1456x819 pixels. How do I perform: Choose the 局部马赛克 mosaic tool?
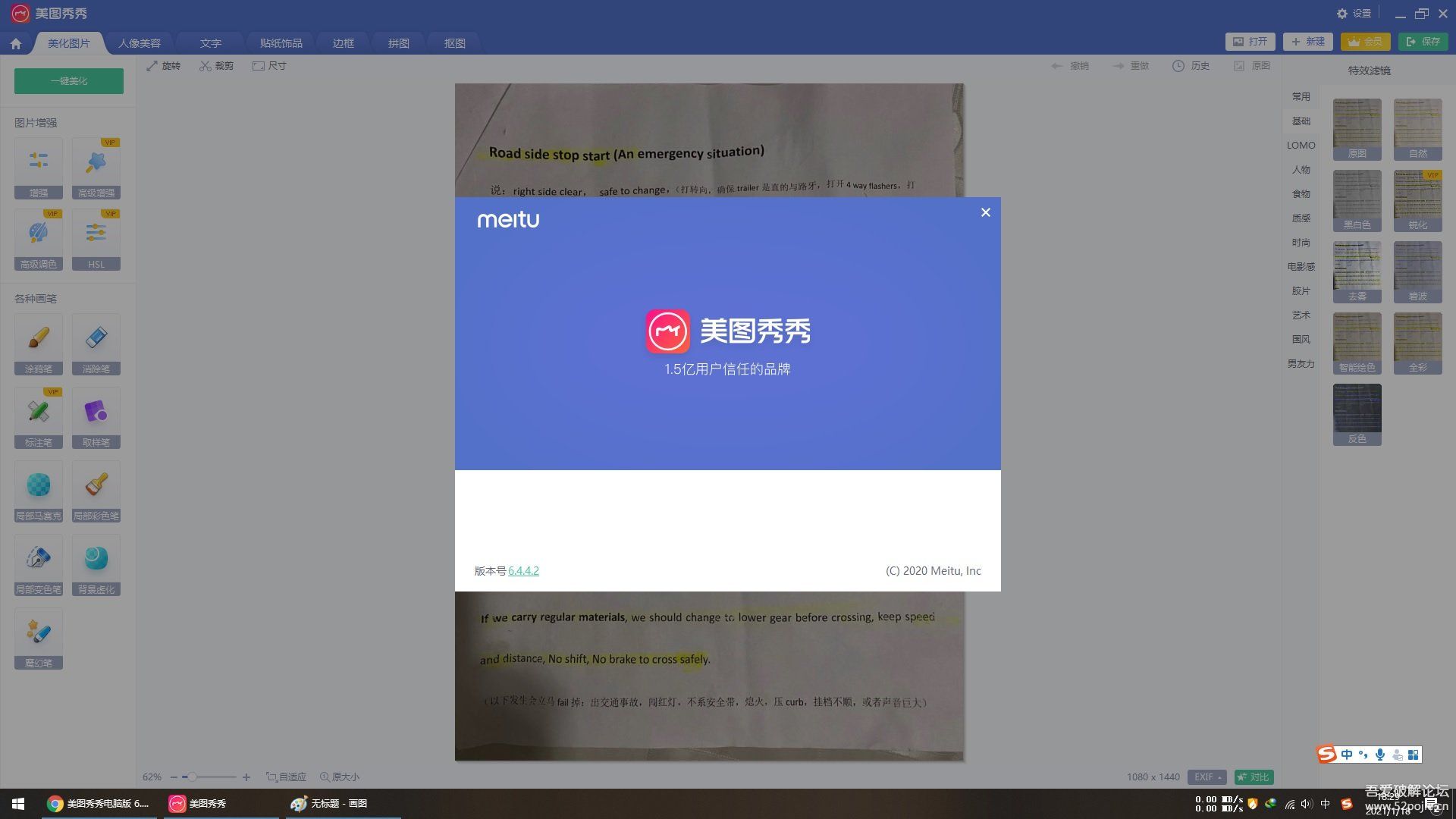coord(39,490)
